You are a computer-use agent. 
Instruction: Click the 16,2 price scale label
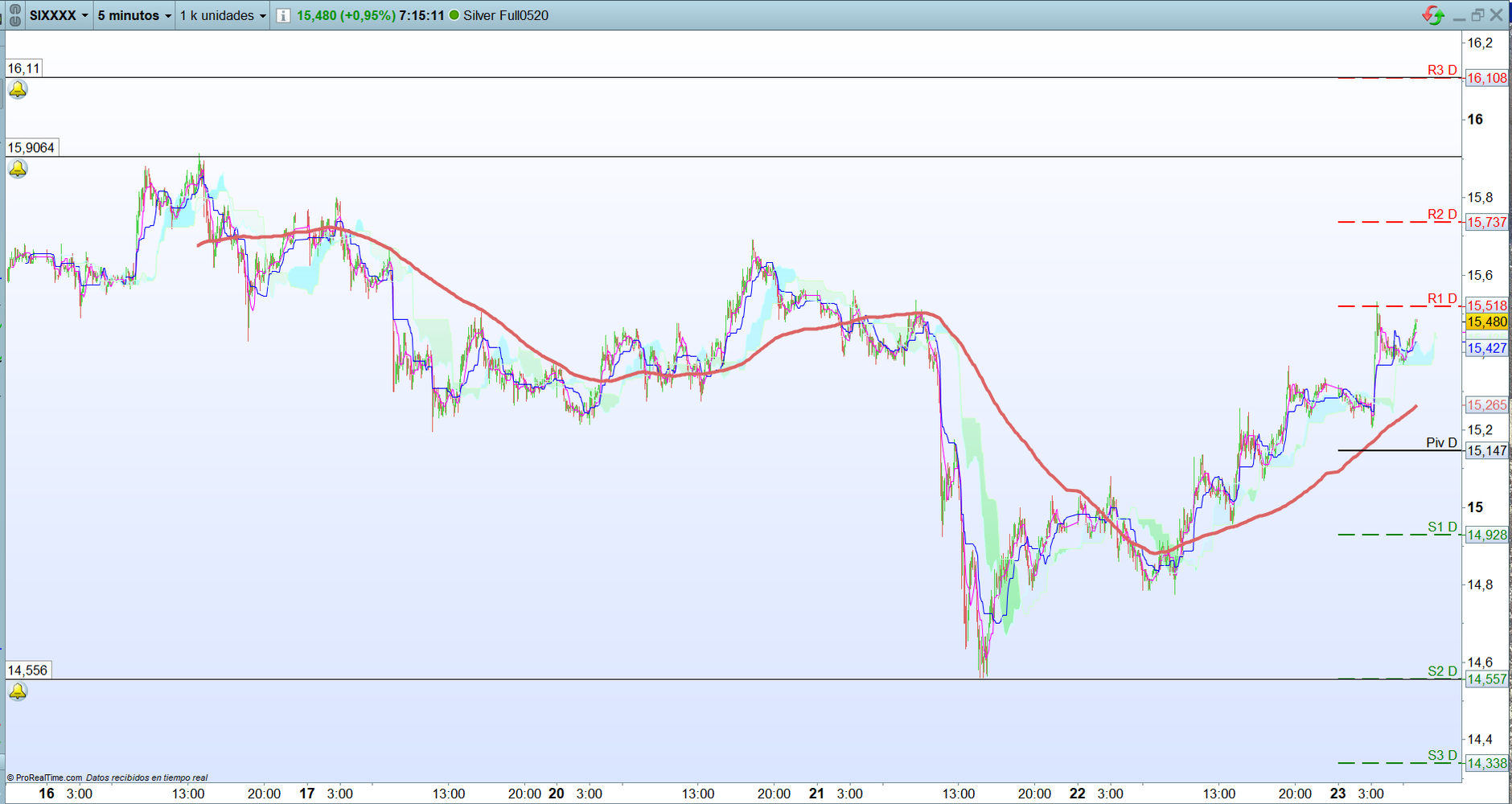[1480, 43]
